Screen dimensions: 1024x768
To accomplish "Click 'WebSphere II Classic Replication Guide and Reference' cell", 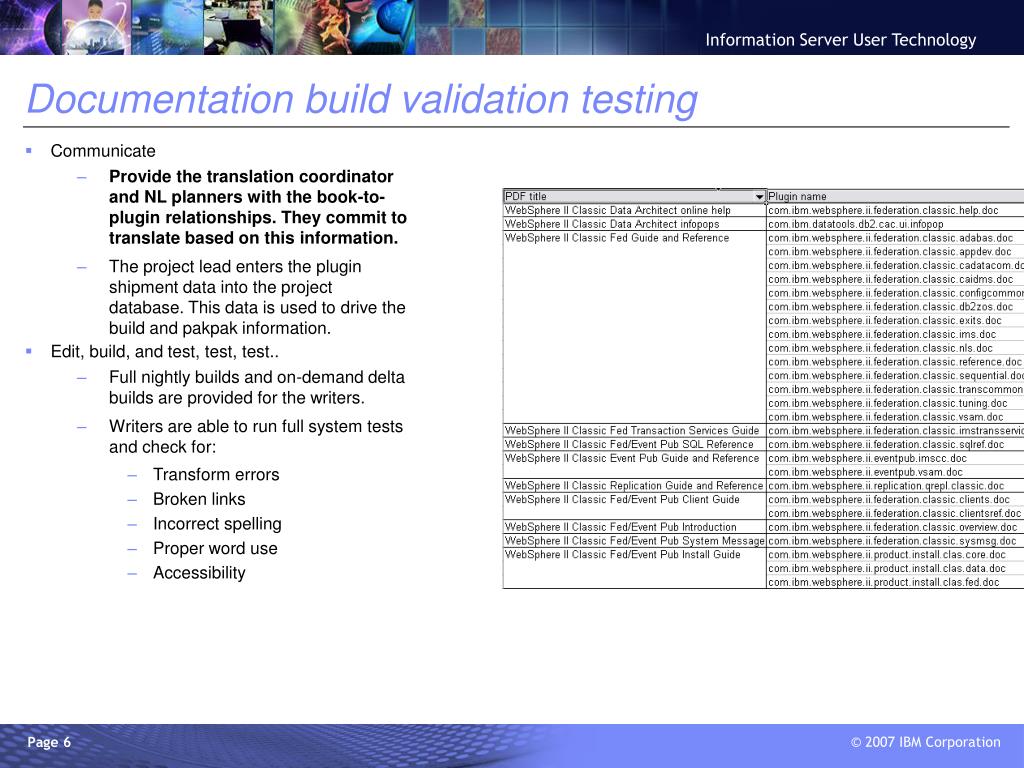I will coord(634,486).
